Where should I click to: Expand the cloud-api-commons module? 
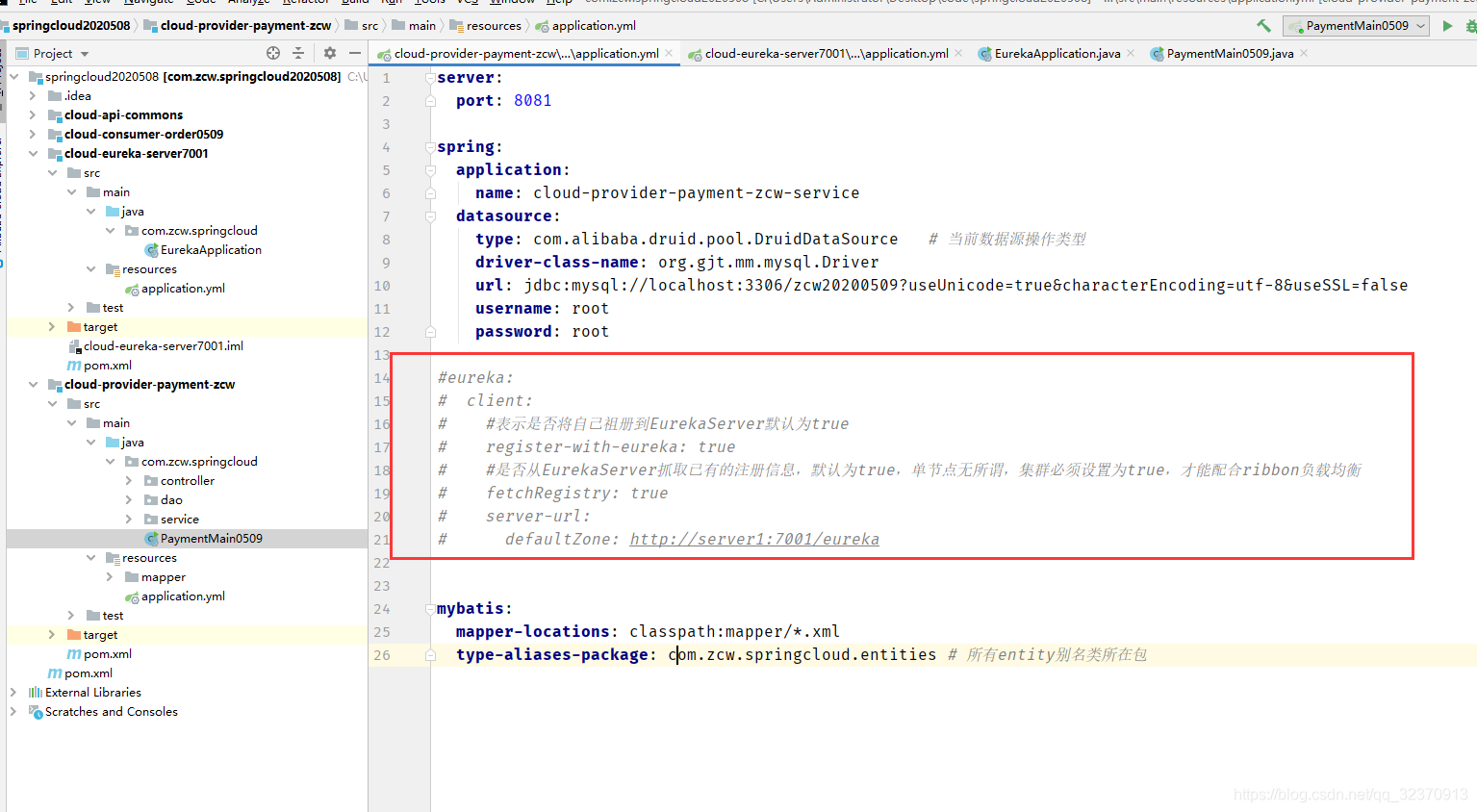pos(33,115)
